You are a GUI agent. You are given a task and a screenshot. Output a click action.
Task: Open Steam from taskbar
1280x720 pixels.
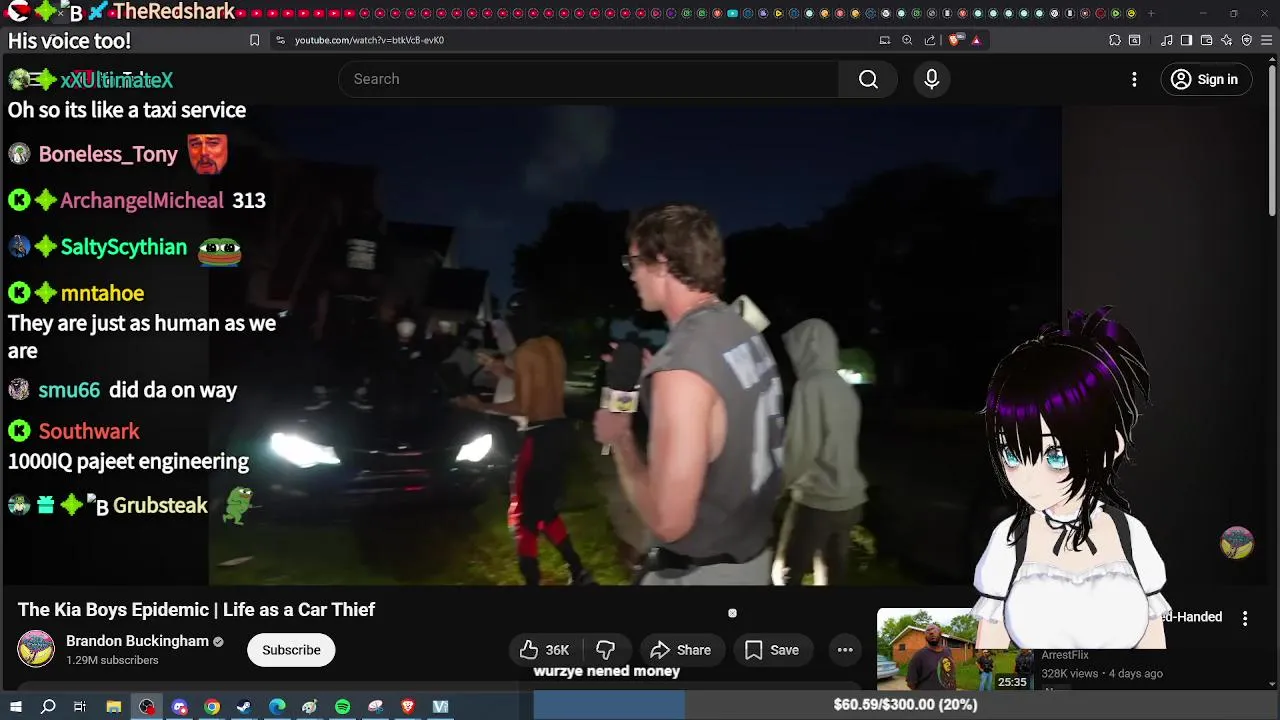[244, 707]
